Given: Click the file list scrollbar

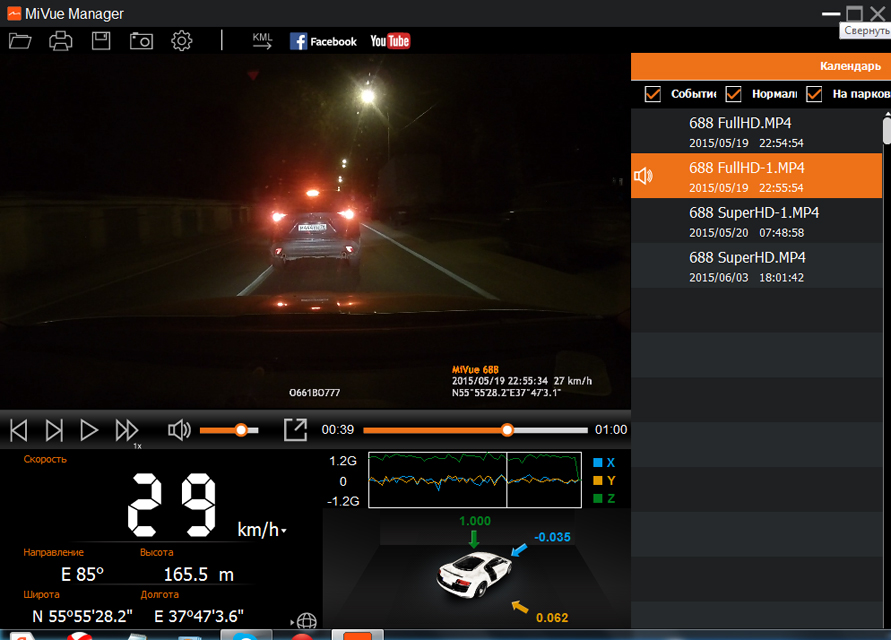Looking at the screenshot, I should pos(887,131).
